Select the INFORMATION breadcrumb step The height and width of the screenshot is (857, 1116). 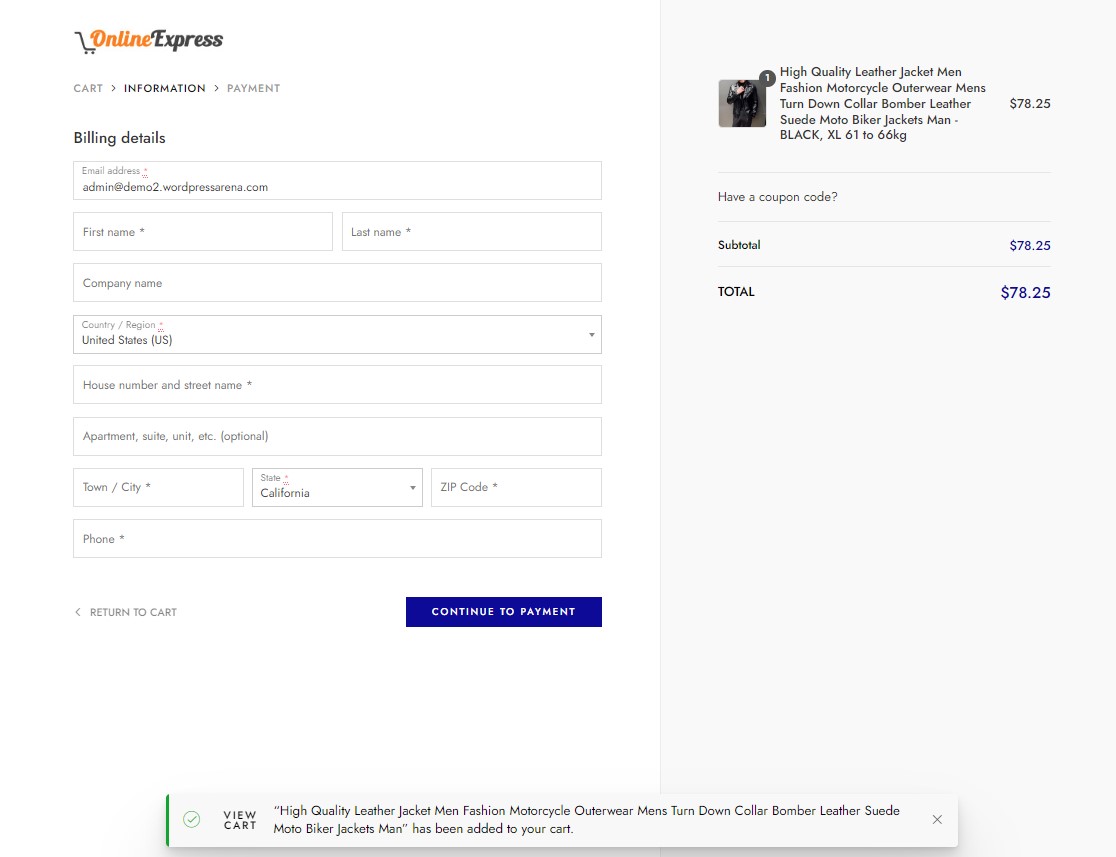tap(164, 88)
